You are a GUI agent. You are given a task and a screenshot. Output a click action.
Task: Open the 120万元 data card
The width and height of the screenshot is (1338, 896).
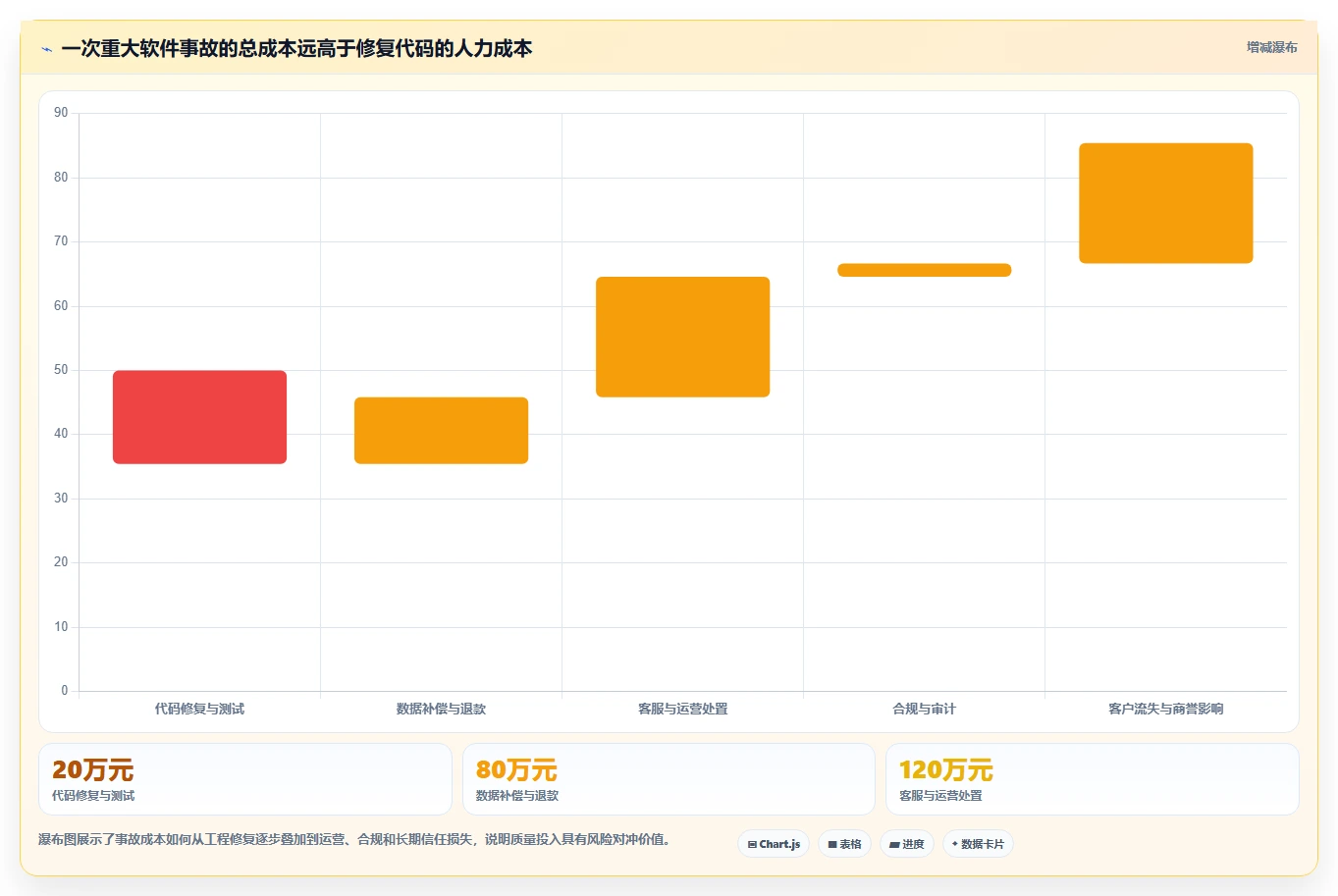[1092, 779]
